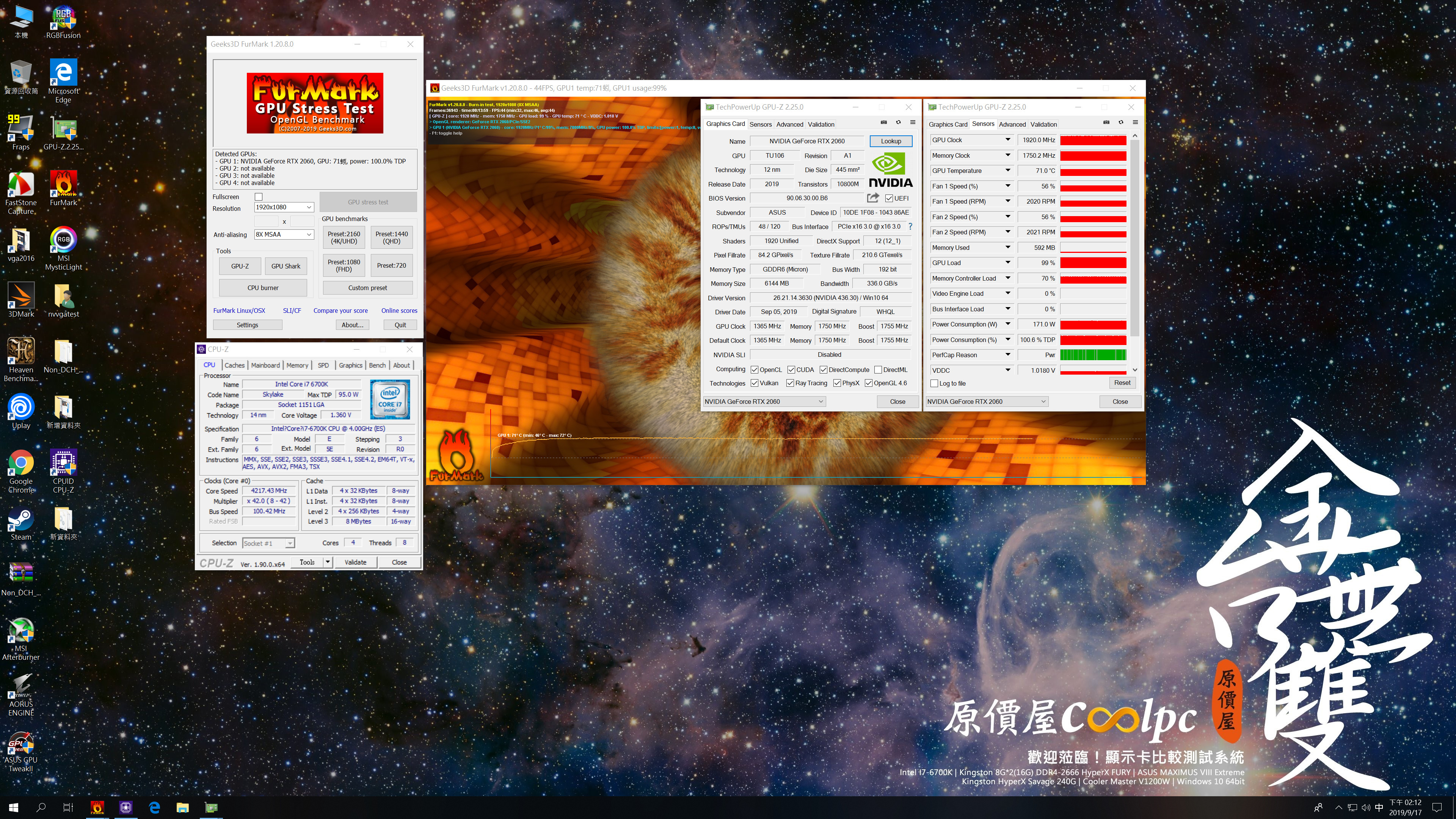Image resolution: width=1456 pixels, height=819 pixels.
Task: Open CPUID CPU-Z desktop shortcut
Action: point(63,472)
